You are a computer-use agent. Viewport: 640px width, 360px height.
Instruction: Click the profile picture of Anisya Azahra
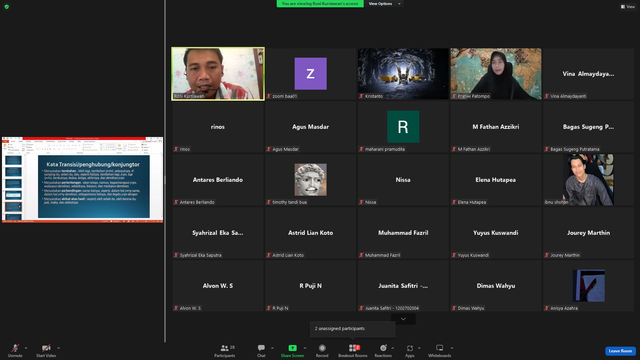[589, 286]
